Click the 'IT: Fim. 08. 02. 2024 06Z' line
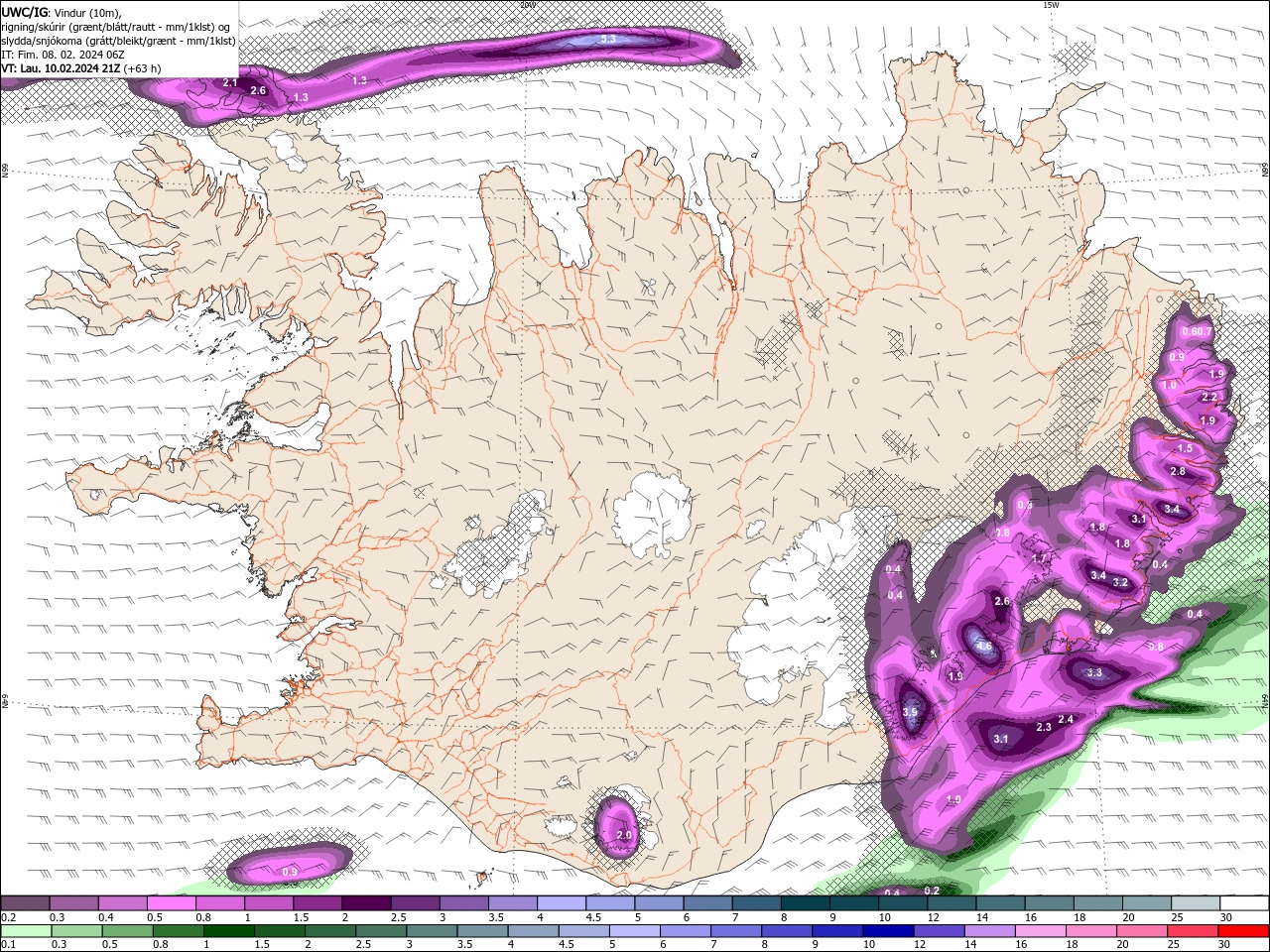Viewport: 1270px width, 952px height. point(63,55)
